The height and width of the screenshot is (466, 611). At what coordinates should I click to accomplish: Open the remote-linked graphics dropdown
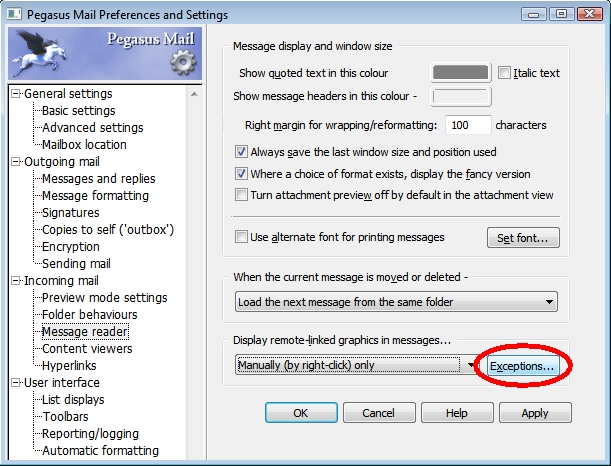pyautogui.click(x=355, y=365)
